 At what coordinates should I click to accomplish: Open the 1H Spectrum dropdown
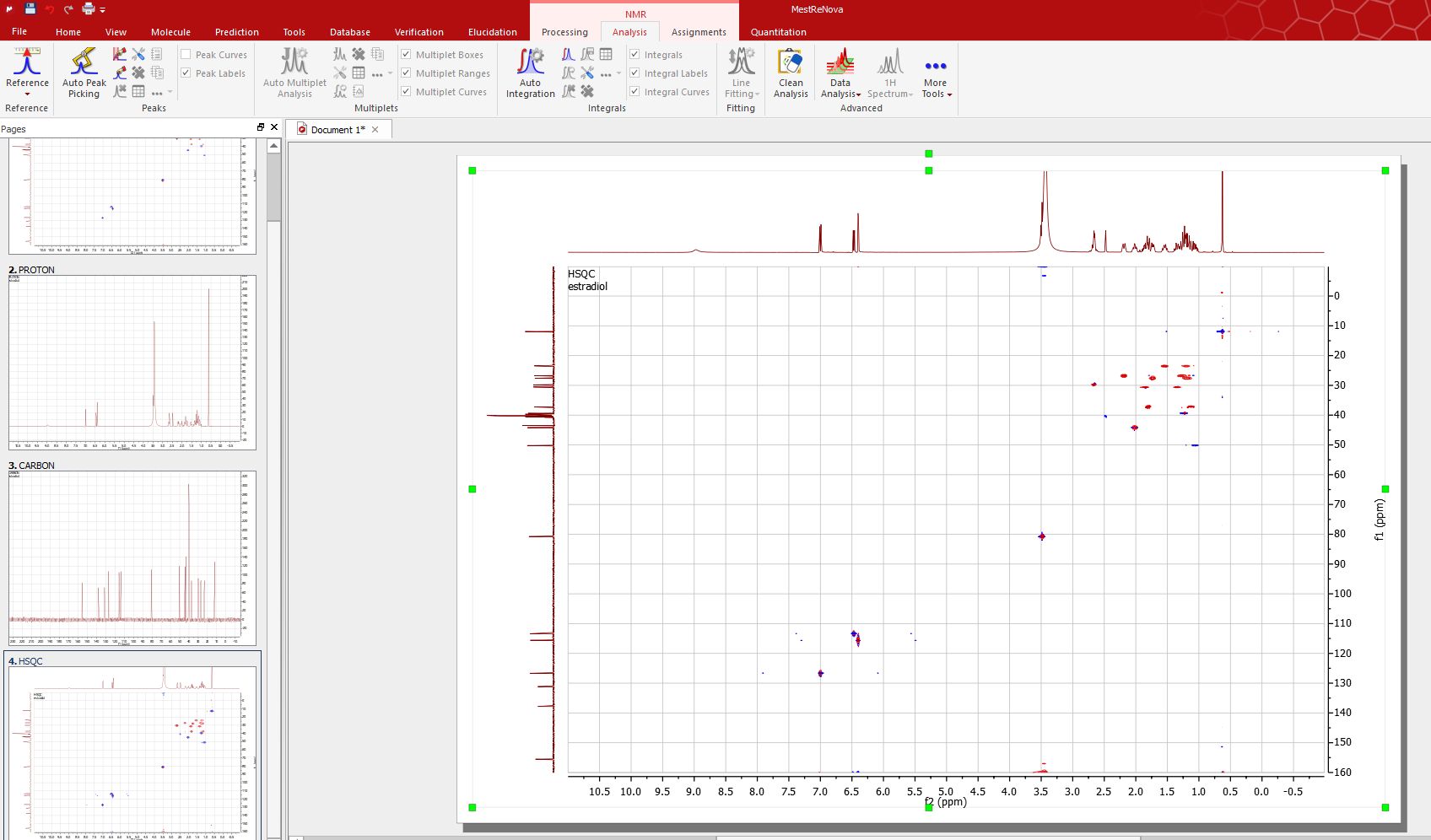point(889,74)
